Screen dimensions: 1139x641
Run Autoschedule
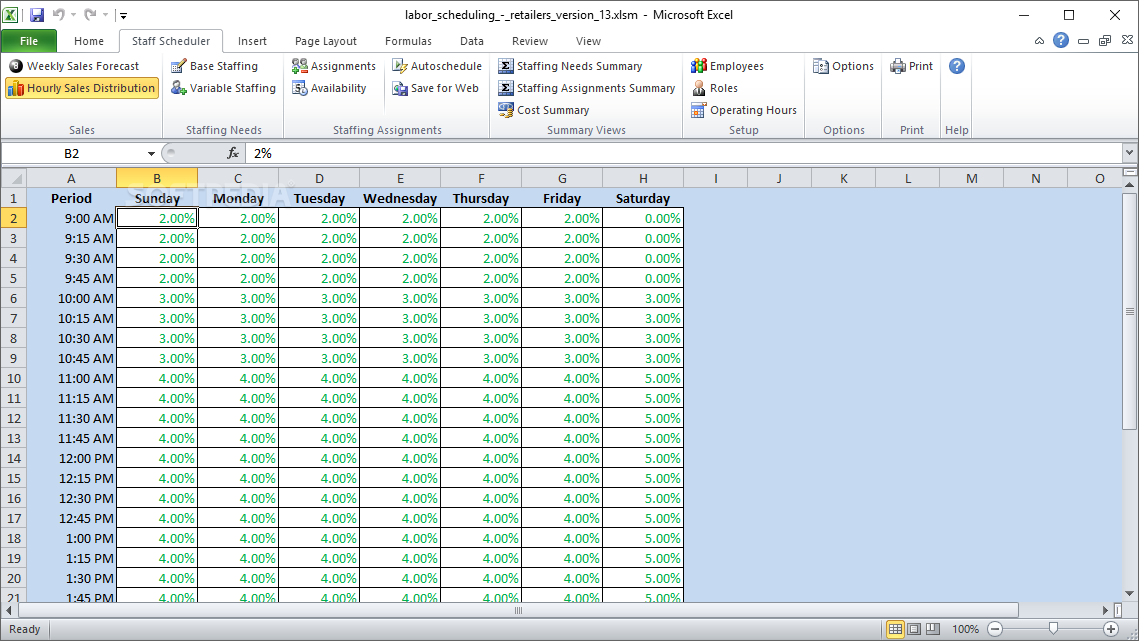pos(437,66)
